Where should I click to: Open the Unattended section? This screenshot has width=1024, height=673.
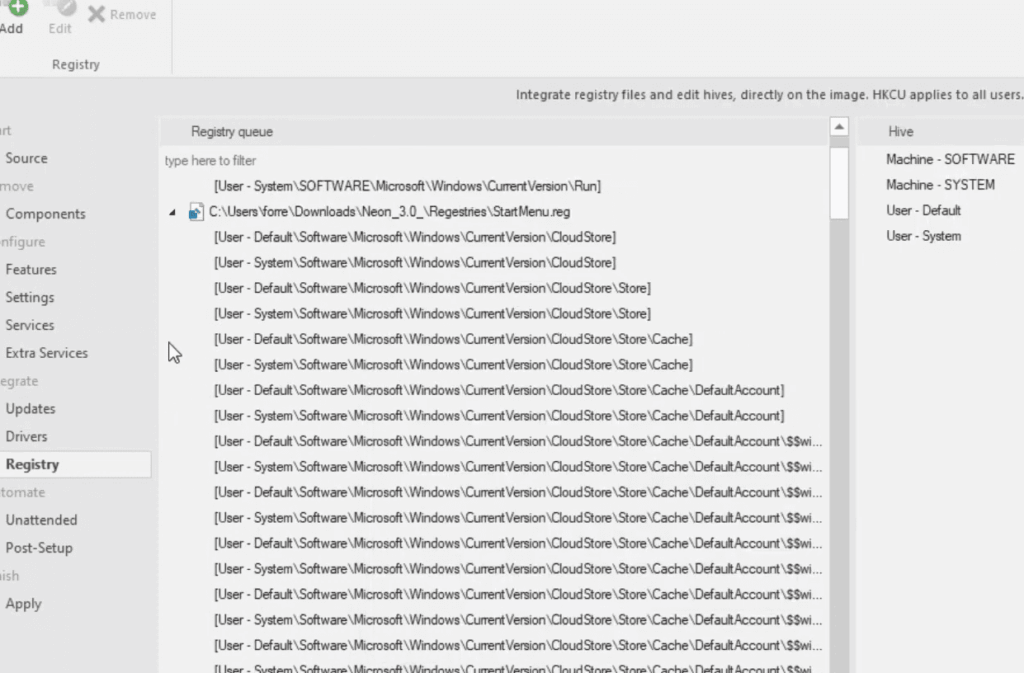pyautogui.click(x=41, y=519)
